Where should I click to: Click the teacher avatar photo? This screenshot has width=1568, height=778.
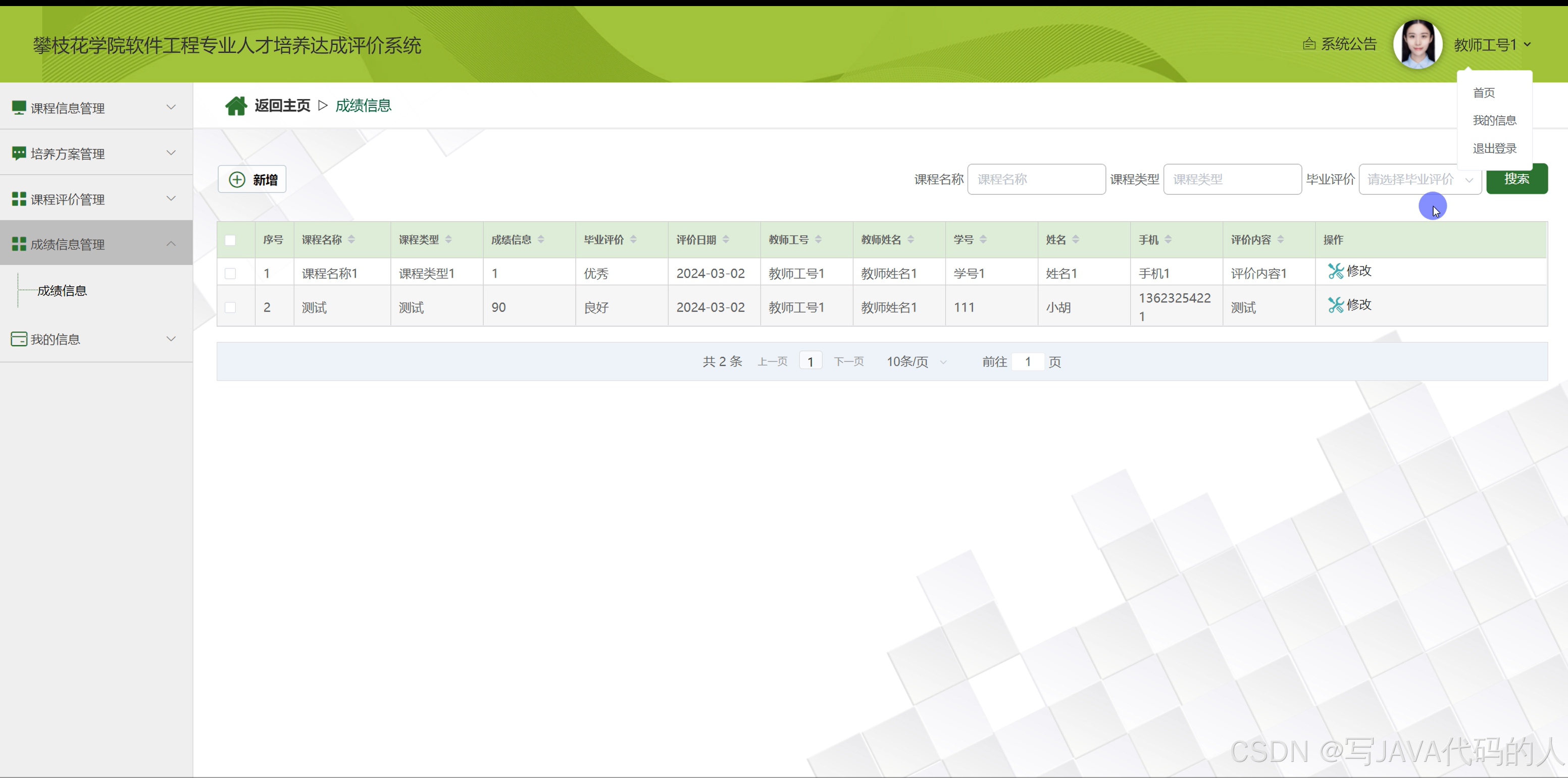click(x=1418, y=44)
